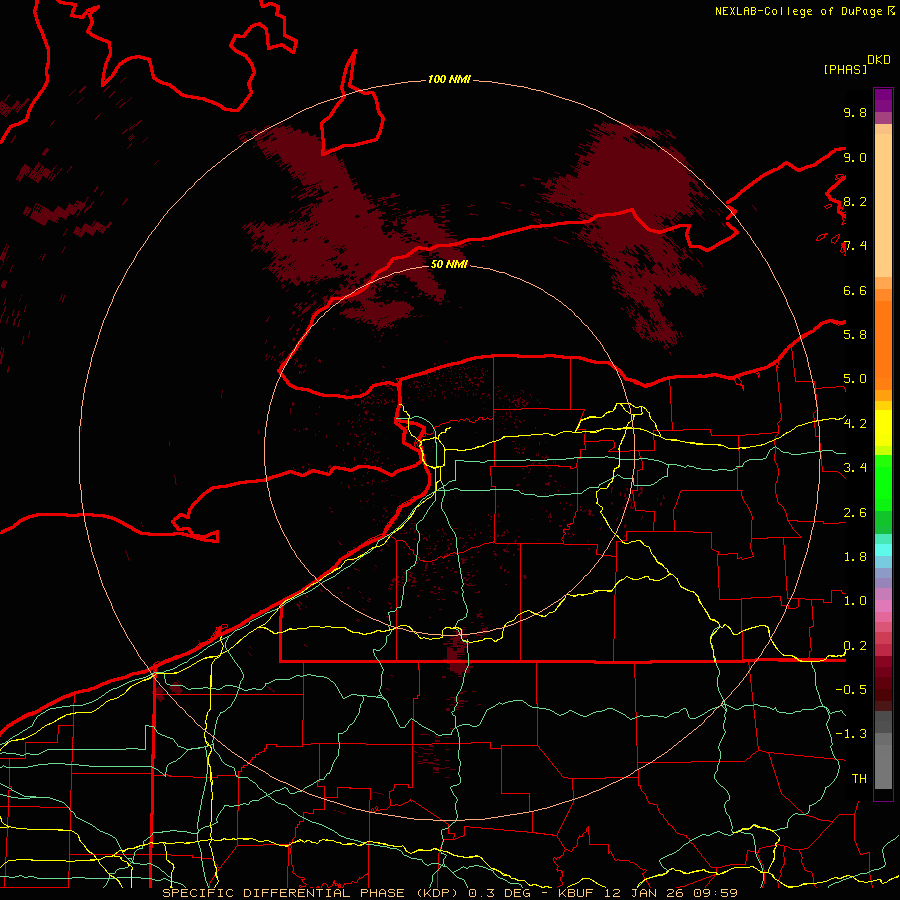Select the 3.4 value on the color scale
This screenshot has width=900, height=900.
pyautogui.click(x=855, y=468)
